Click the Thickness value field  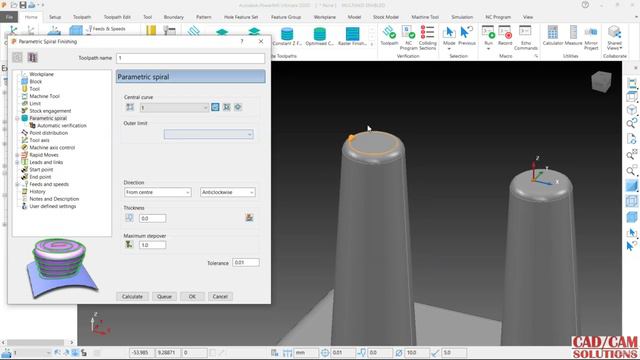point(152,218)
